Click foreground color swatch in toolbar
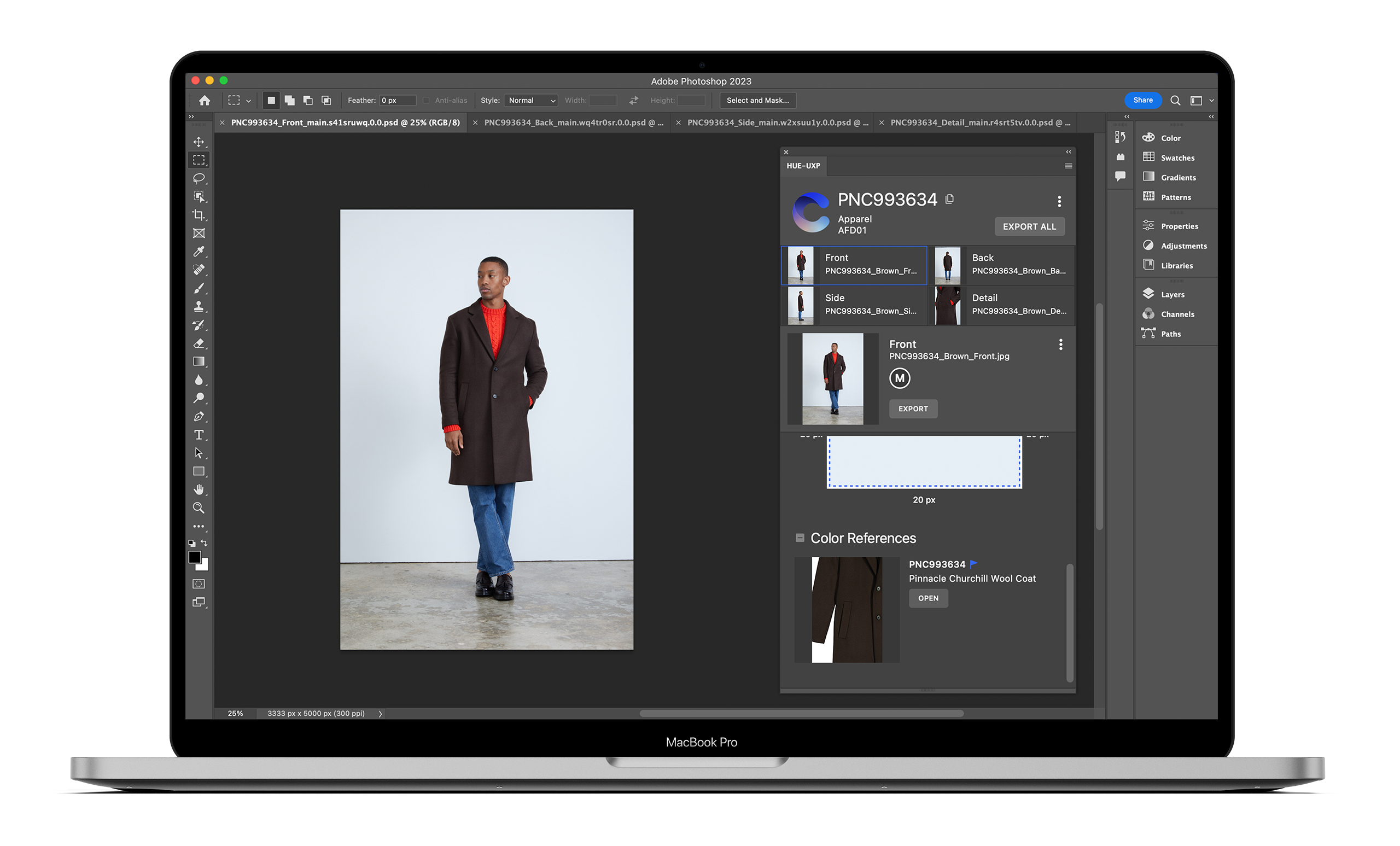Viewport: 1400px width, 846px height. pos(196,558)
